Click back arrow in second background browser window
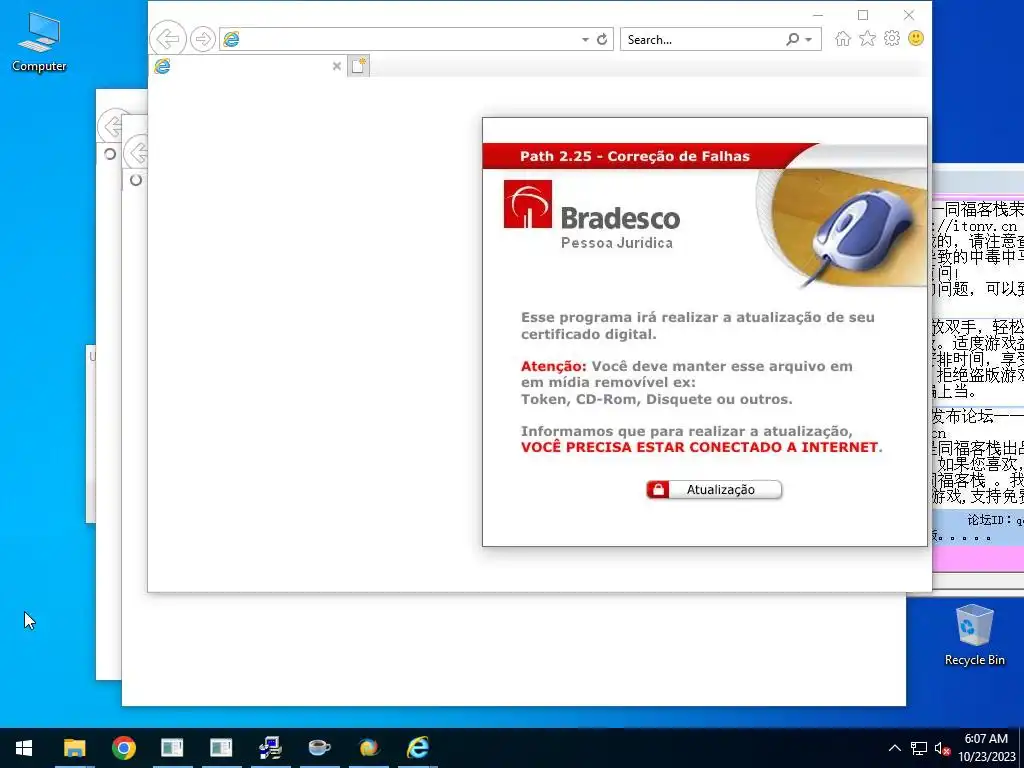Viewport: 1024px width, 768px height. [136, 153]
